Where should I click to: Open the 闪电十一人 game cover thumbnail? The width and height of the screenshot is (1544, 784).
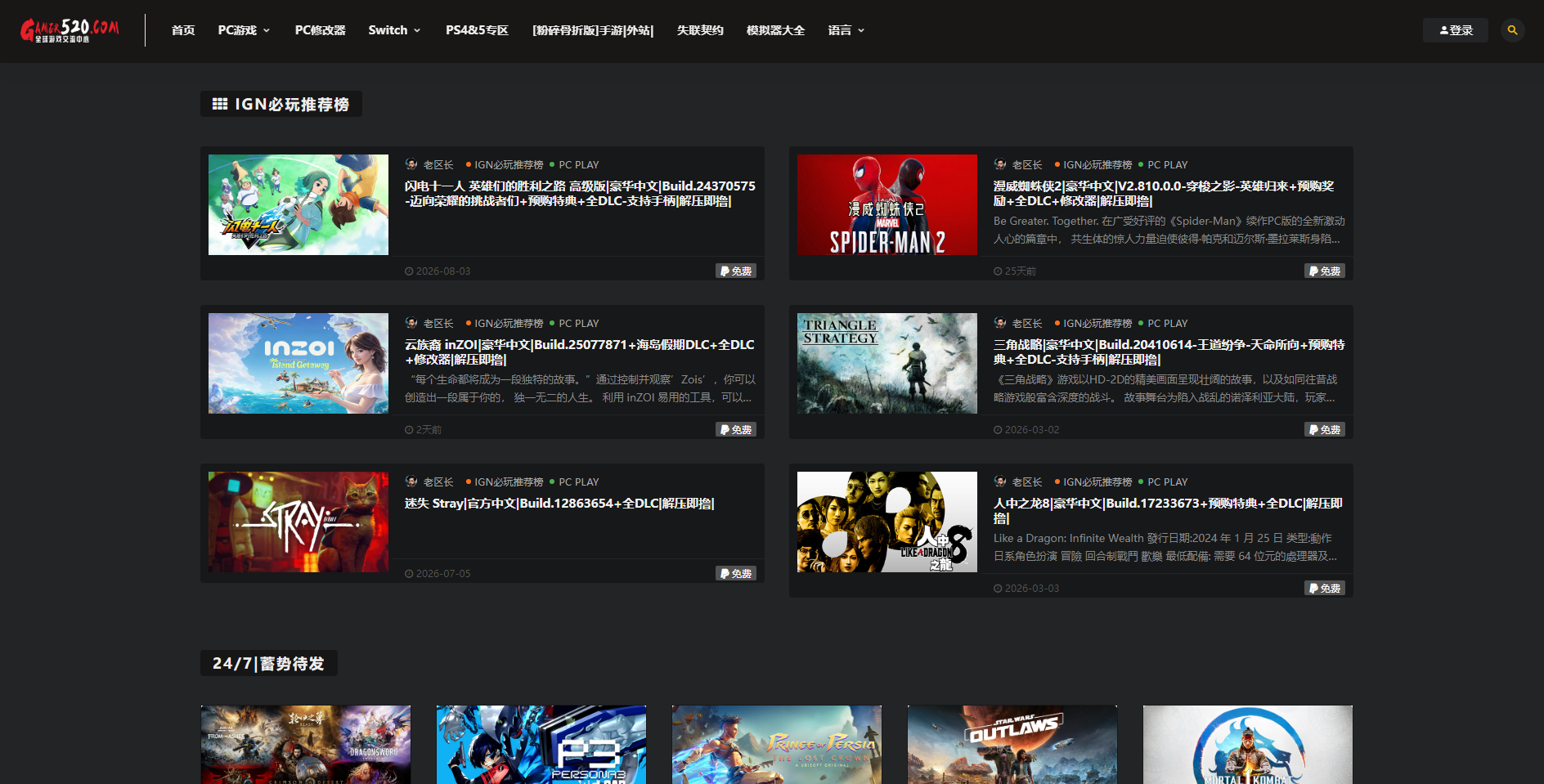298,204
